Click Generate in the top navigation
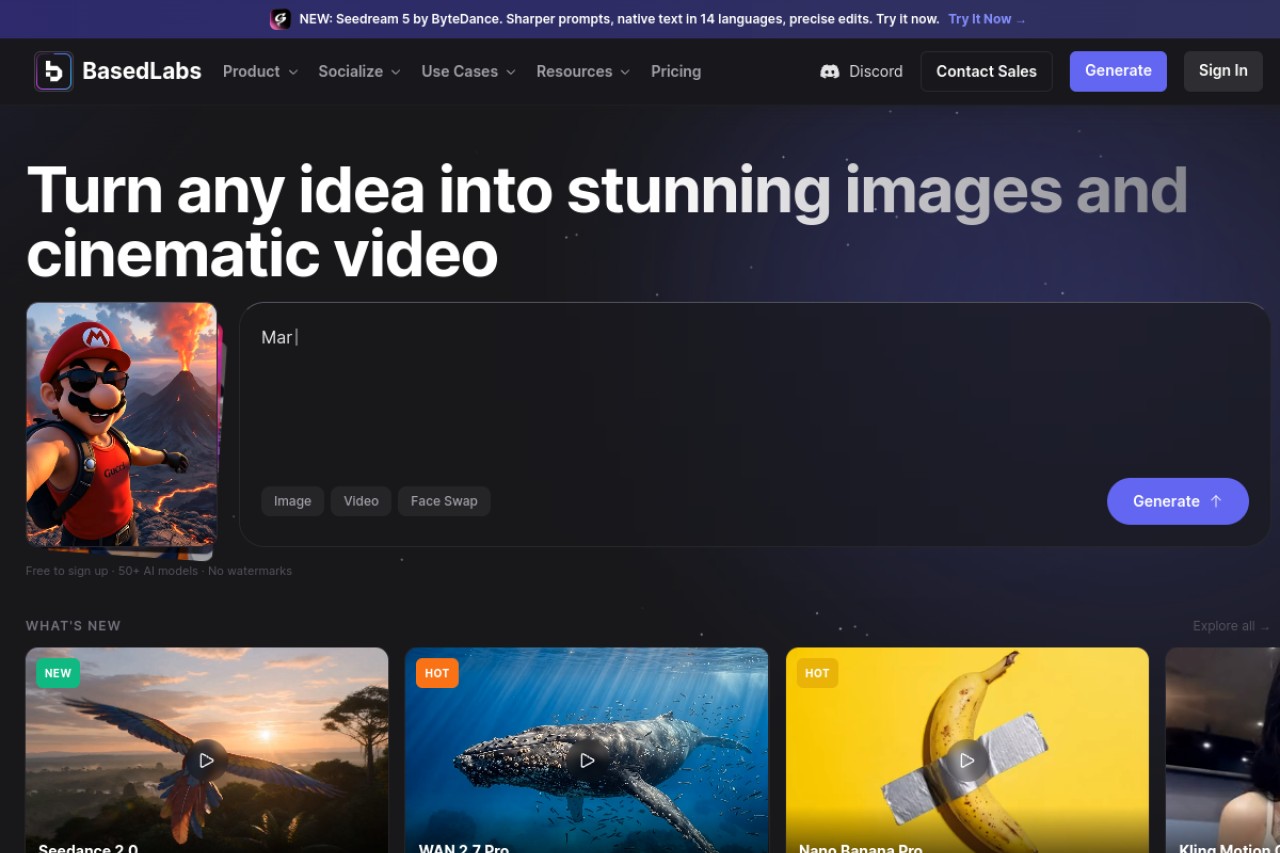This screenshot has width=1280, height=853. pos(1118,71)
